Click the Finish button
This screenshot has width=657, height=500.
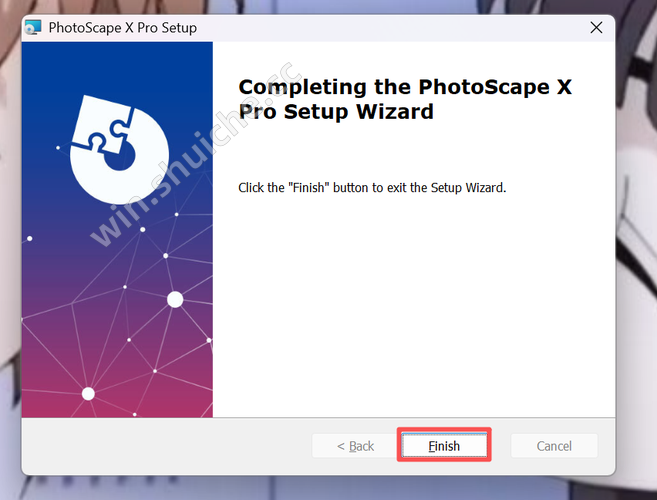coord(444,446)
